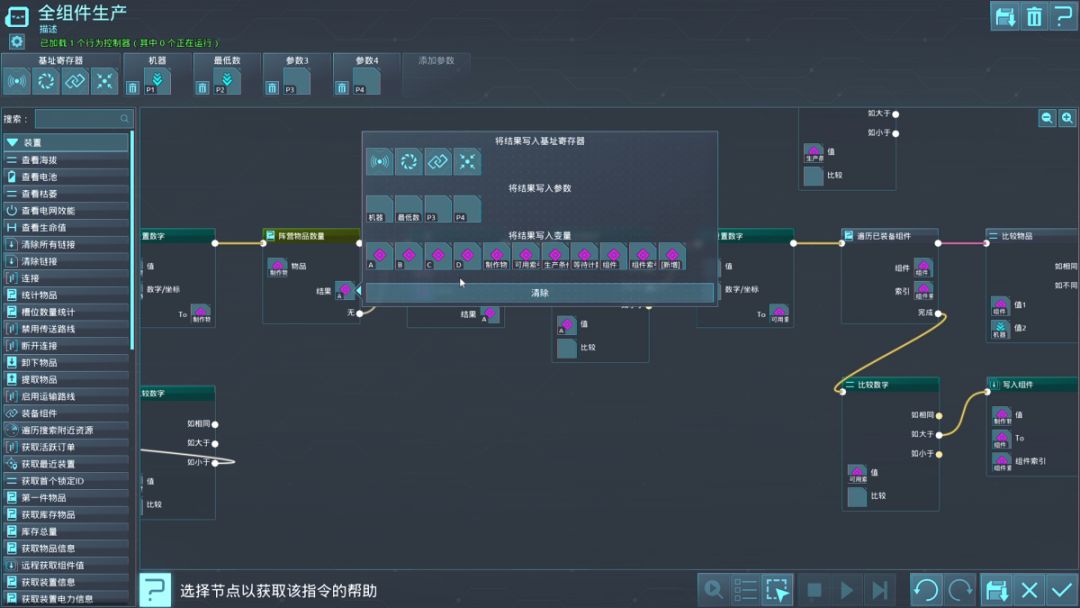Screen dimensions: 1080x608
Task: Select variable B in the popup
Action: point(408,256)
